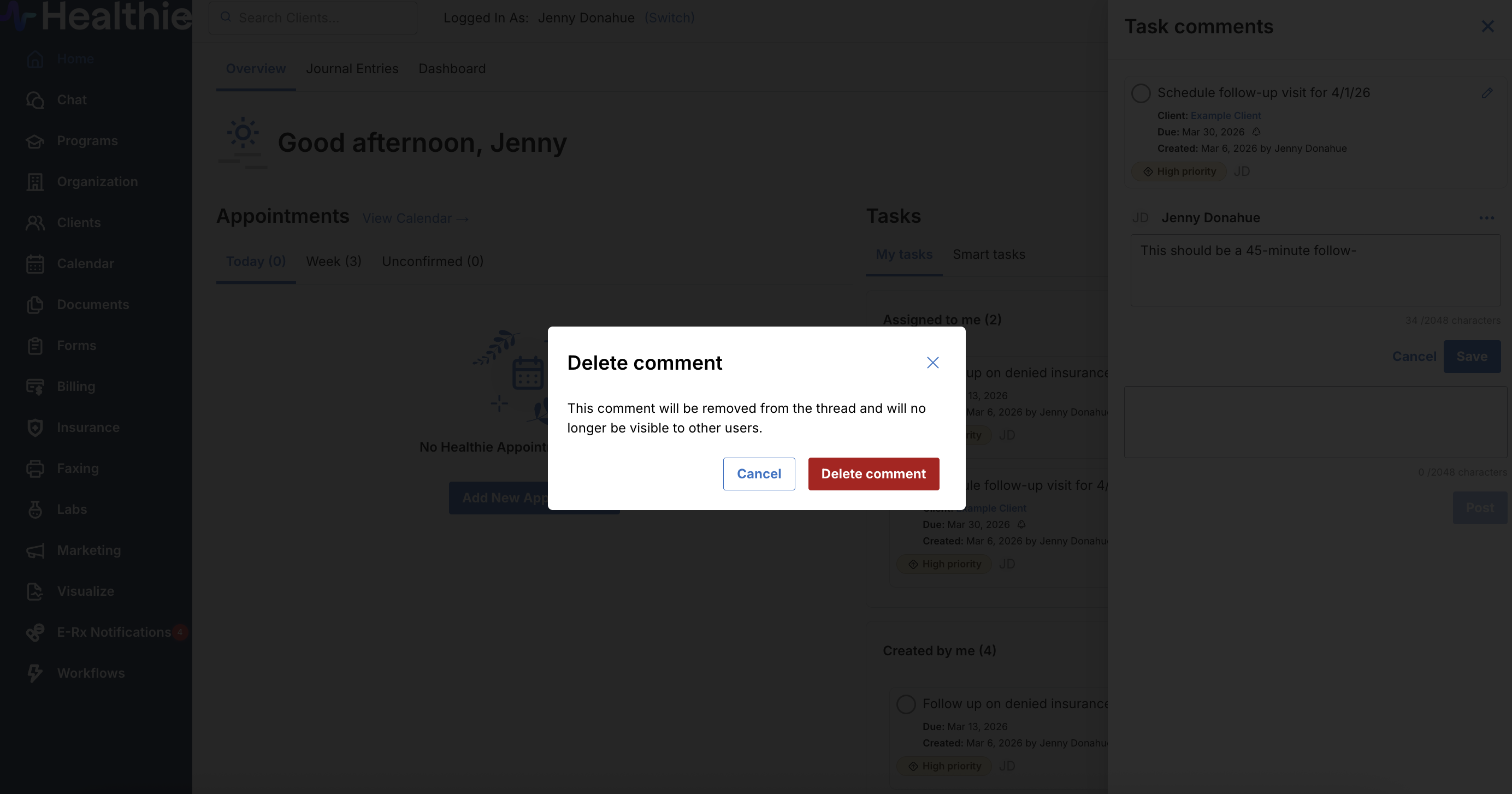Image resolution: width=1512 pixels, height=794 pixels.
Task: Open the Labs flask icon
Action: (x=35, y=509)
